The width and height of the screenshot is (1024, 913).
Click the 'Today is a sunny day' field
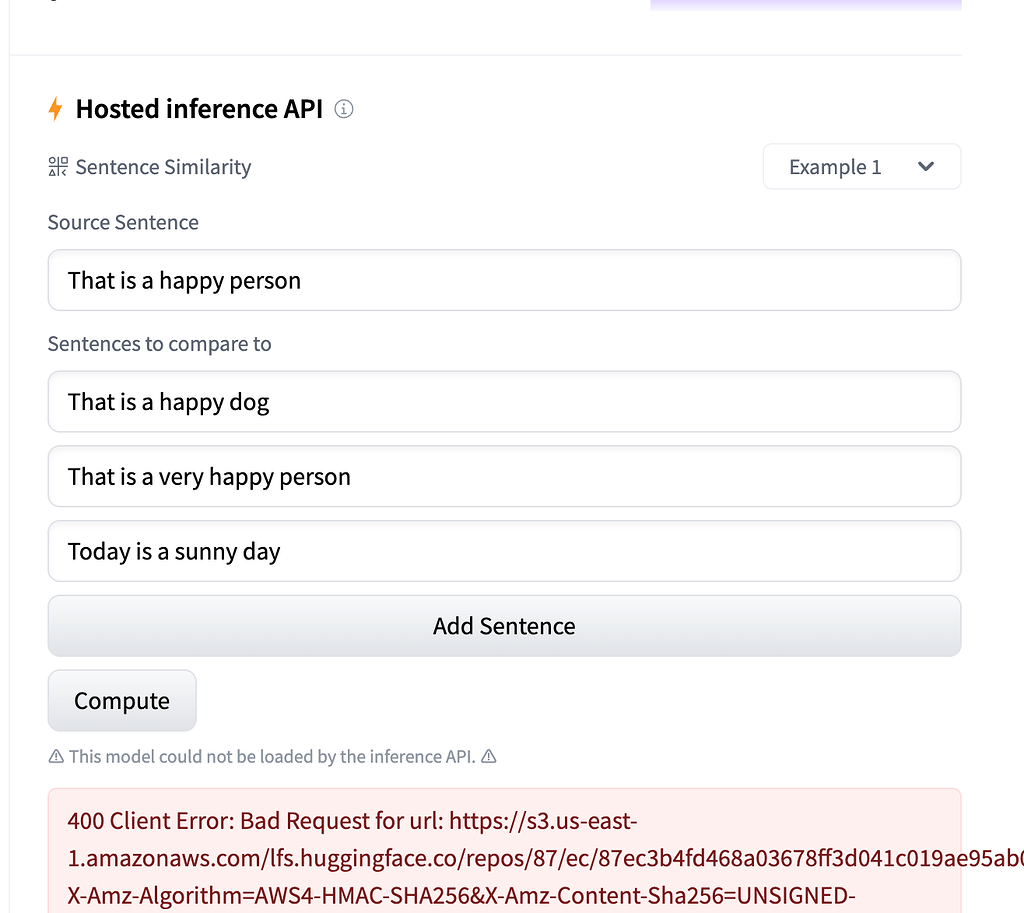pos(504,551)
